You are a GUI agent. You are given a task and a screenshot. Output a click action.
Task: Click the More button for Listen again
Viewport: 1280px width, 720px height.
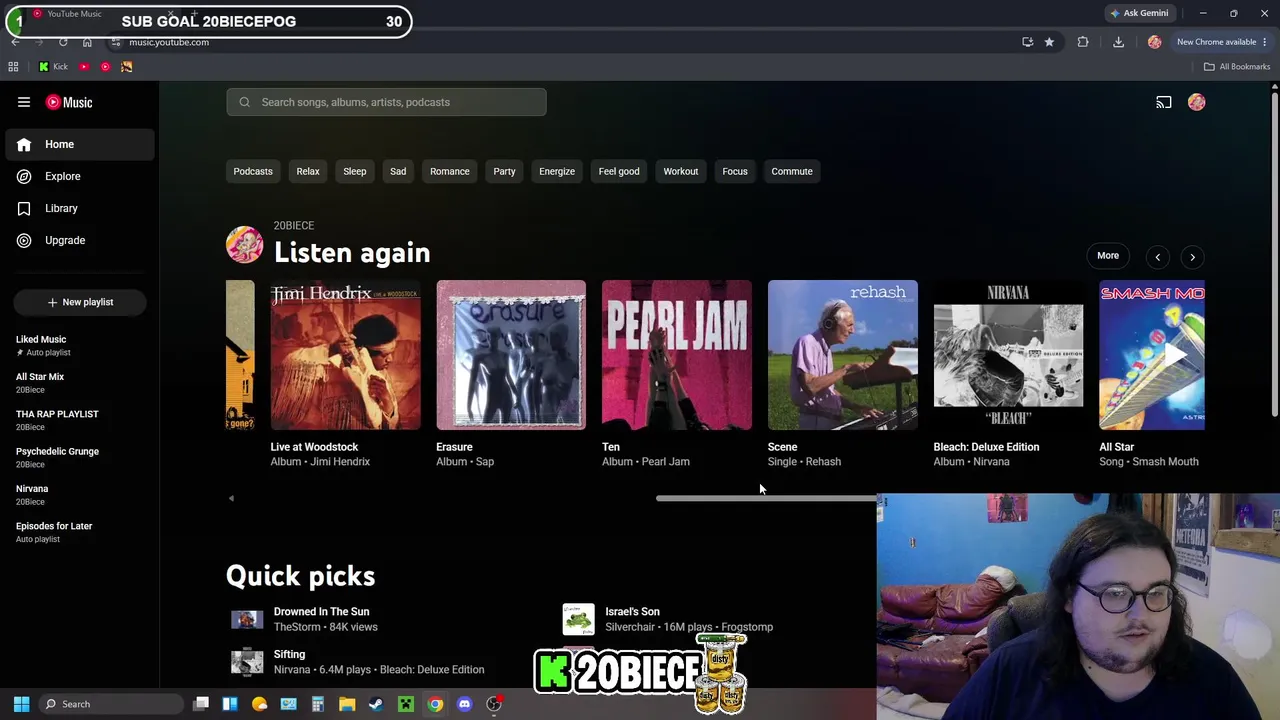tap(1108, 256)
